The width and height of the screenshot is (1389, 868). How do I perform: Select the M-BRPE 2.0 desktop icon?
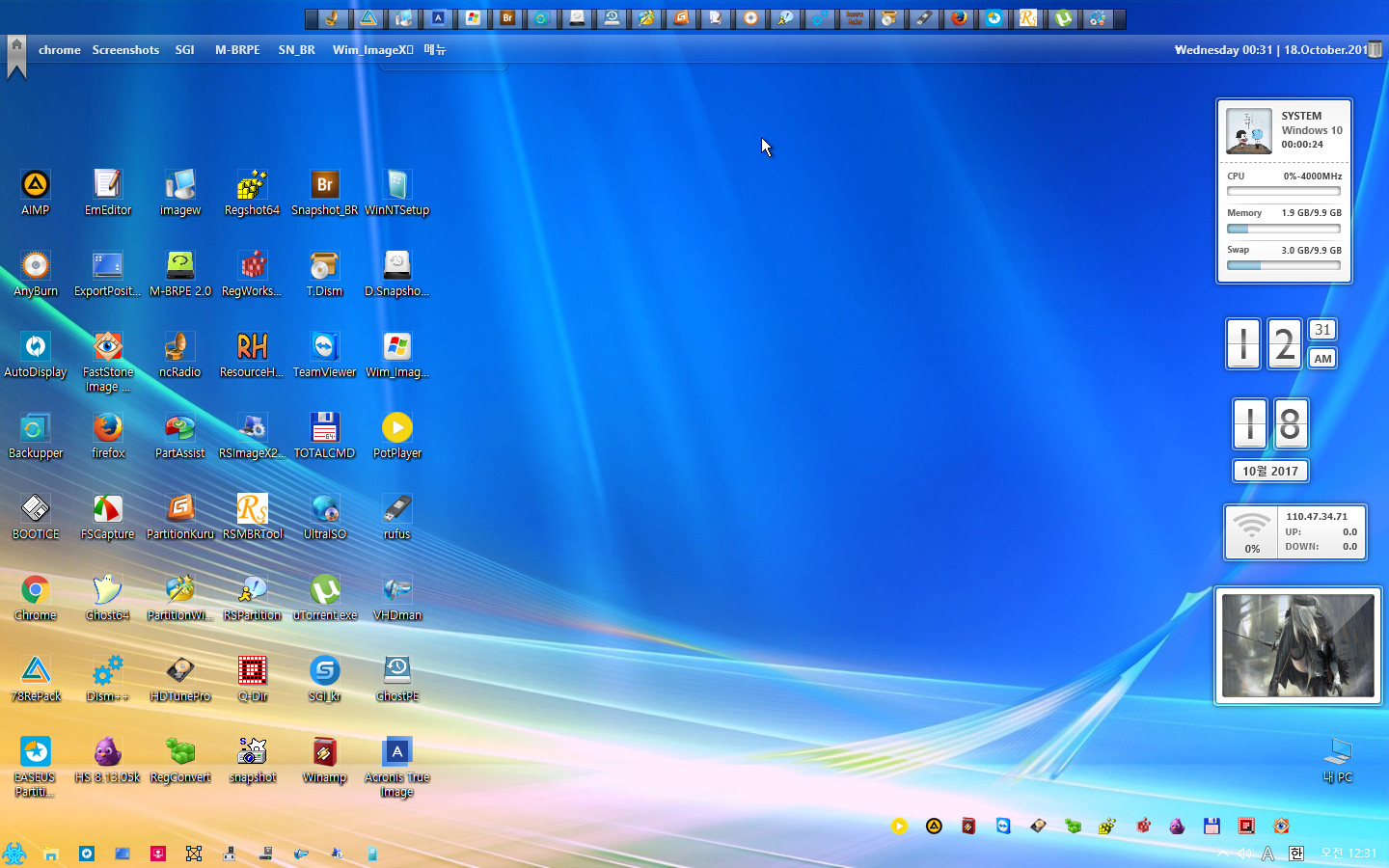click(x=180, y=273)
